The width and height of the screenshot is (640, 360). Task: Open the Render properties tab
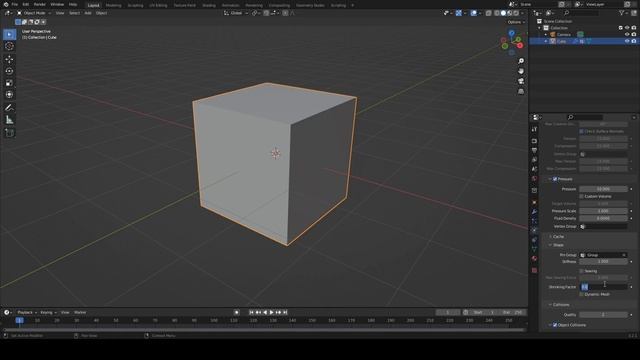(x=534, y=141)
